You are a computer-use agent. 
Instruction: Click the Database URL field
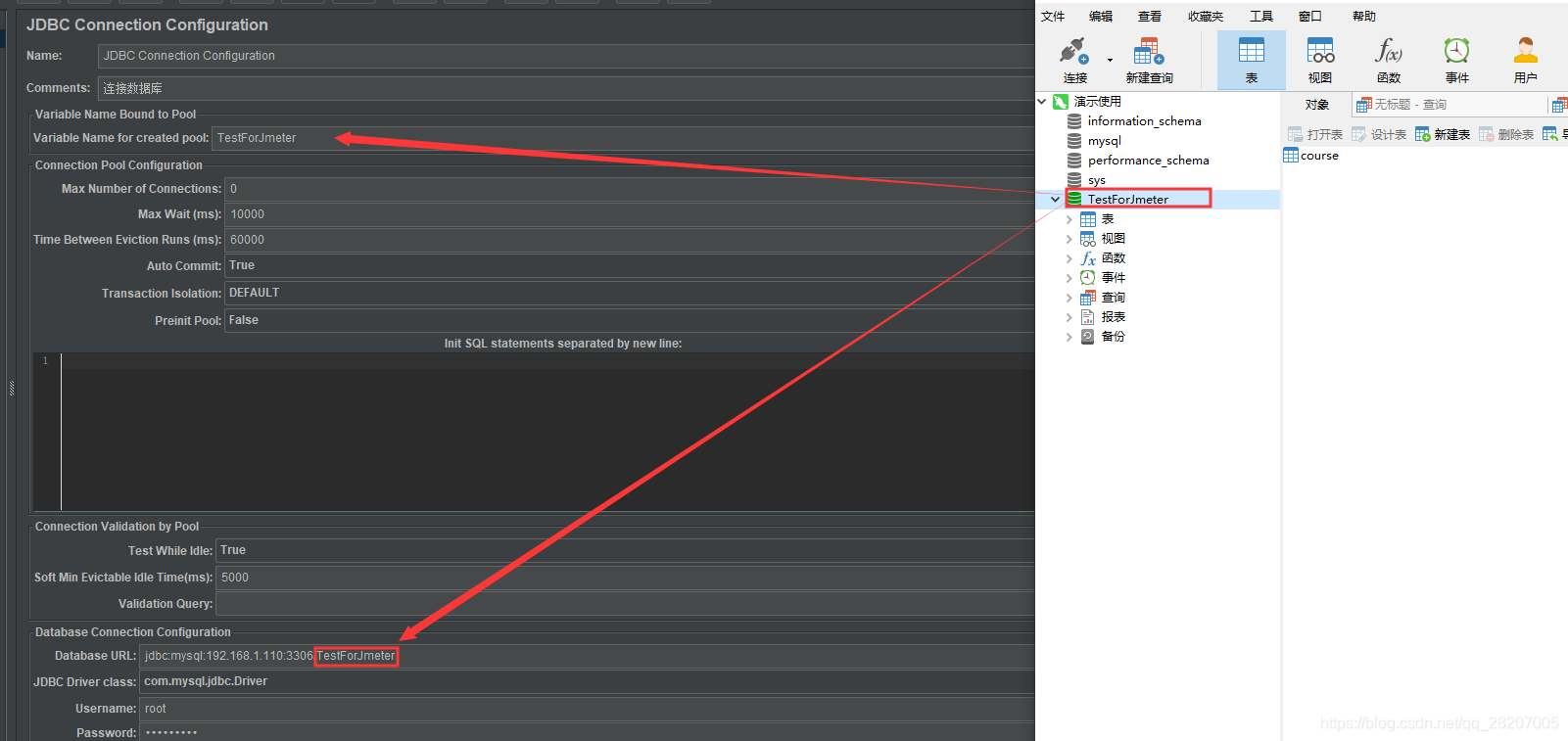pos(587,656)
